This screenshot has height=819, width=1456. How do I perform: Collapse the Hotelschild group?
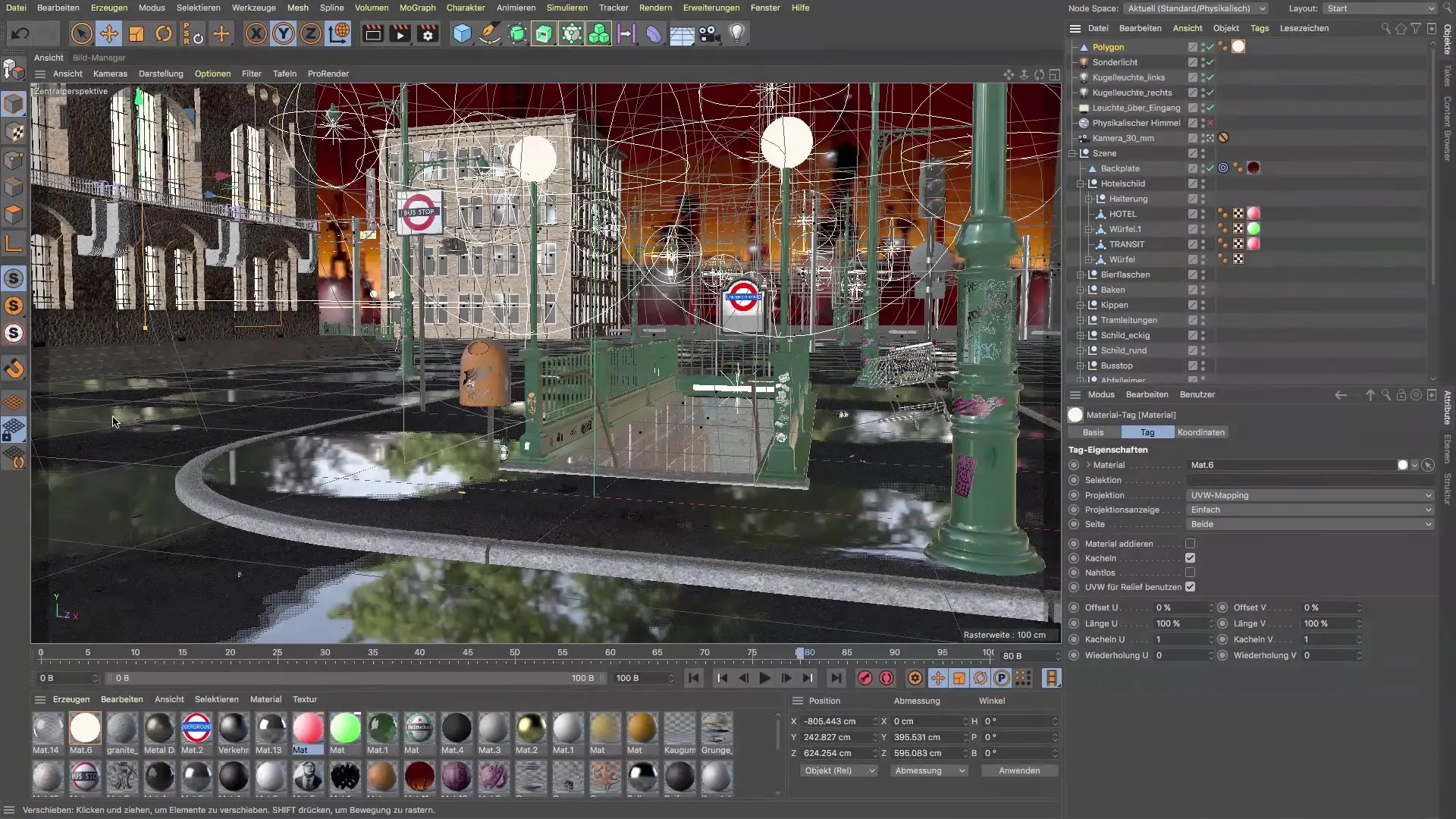click(1081, 184)
